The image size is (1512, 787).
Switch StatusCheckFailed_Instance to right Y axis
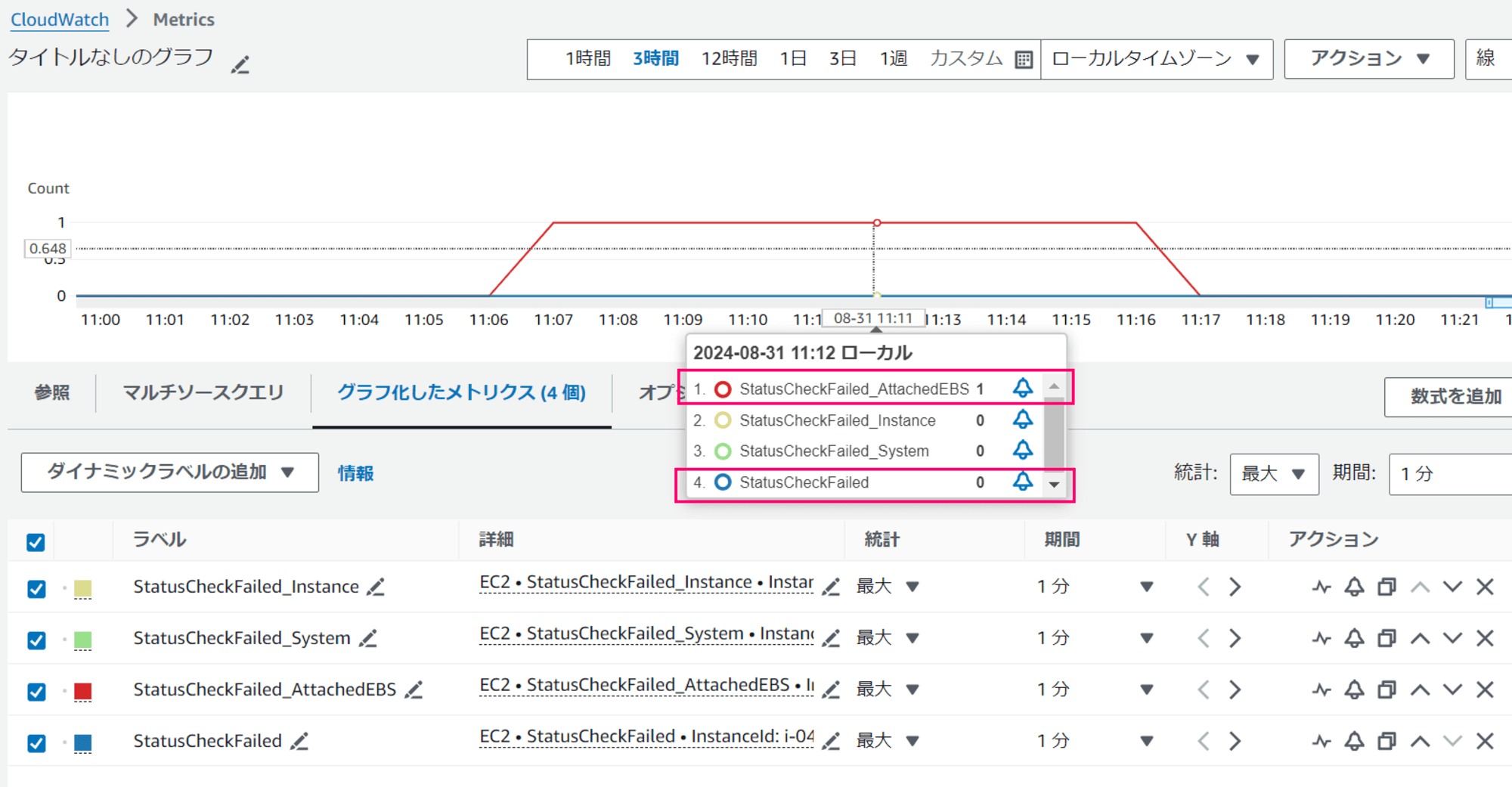(x=1235, y=587)
